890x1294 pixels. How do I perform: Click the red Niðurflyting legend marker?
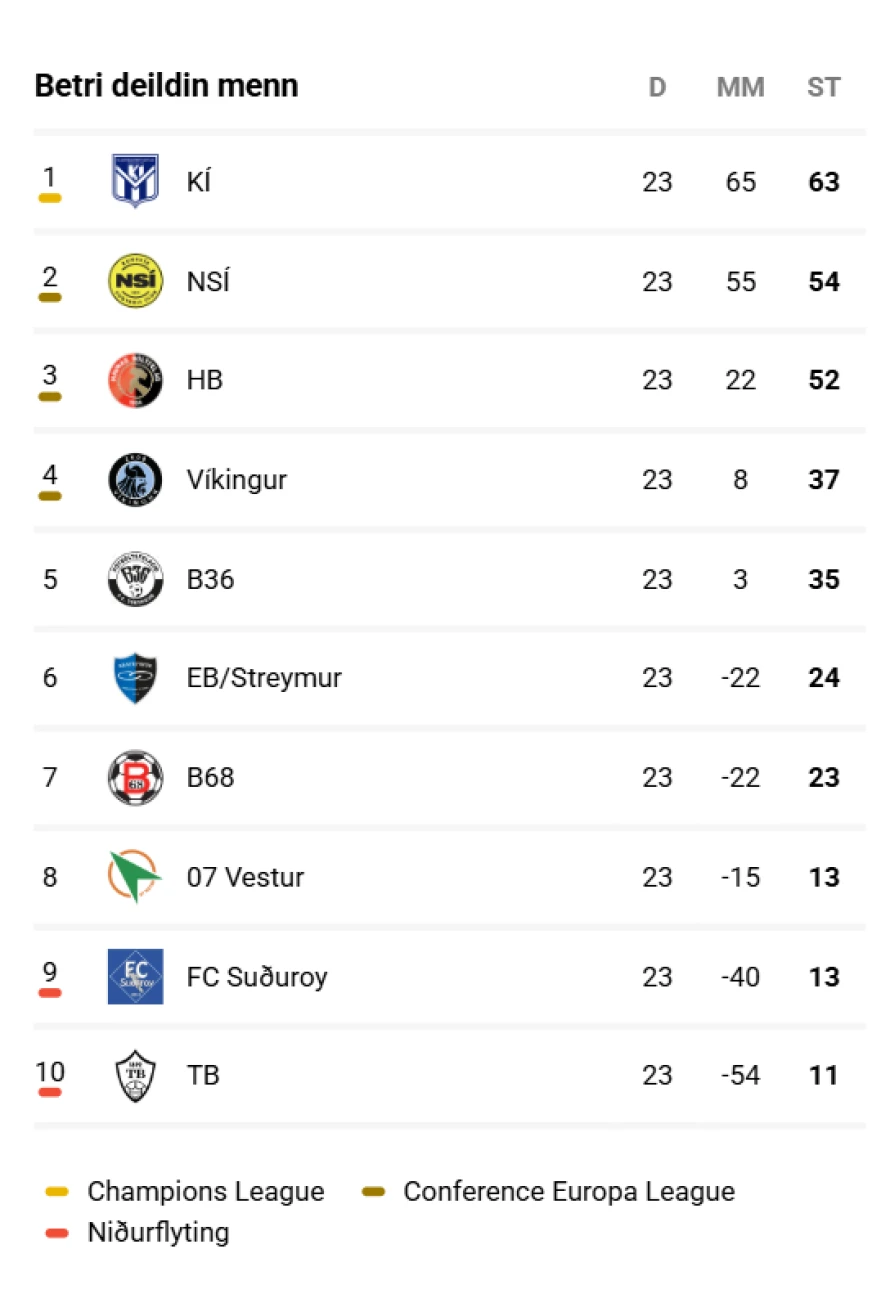click(57, 1233)
